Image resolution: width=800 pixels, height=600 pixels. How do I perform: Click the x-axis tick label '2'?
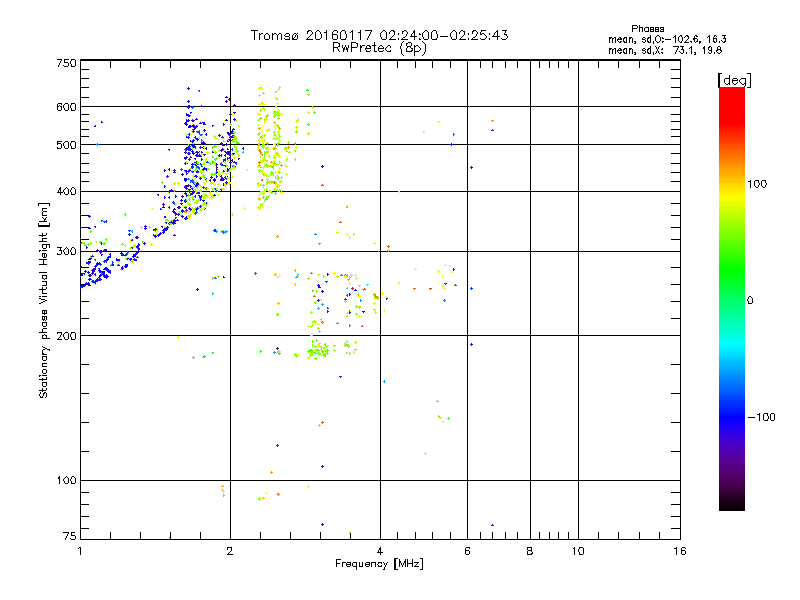click(230, 551)
